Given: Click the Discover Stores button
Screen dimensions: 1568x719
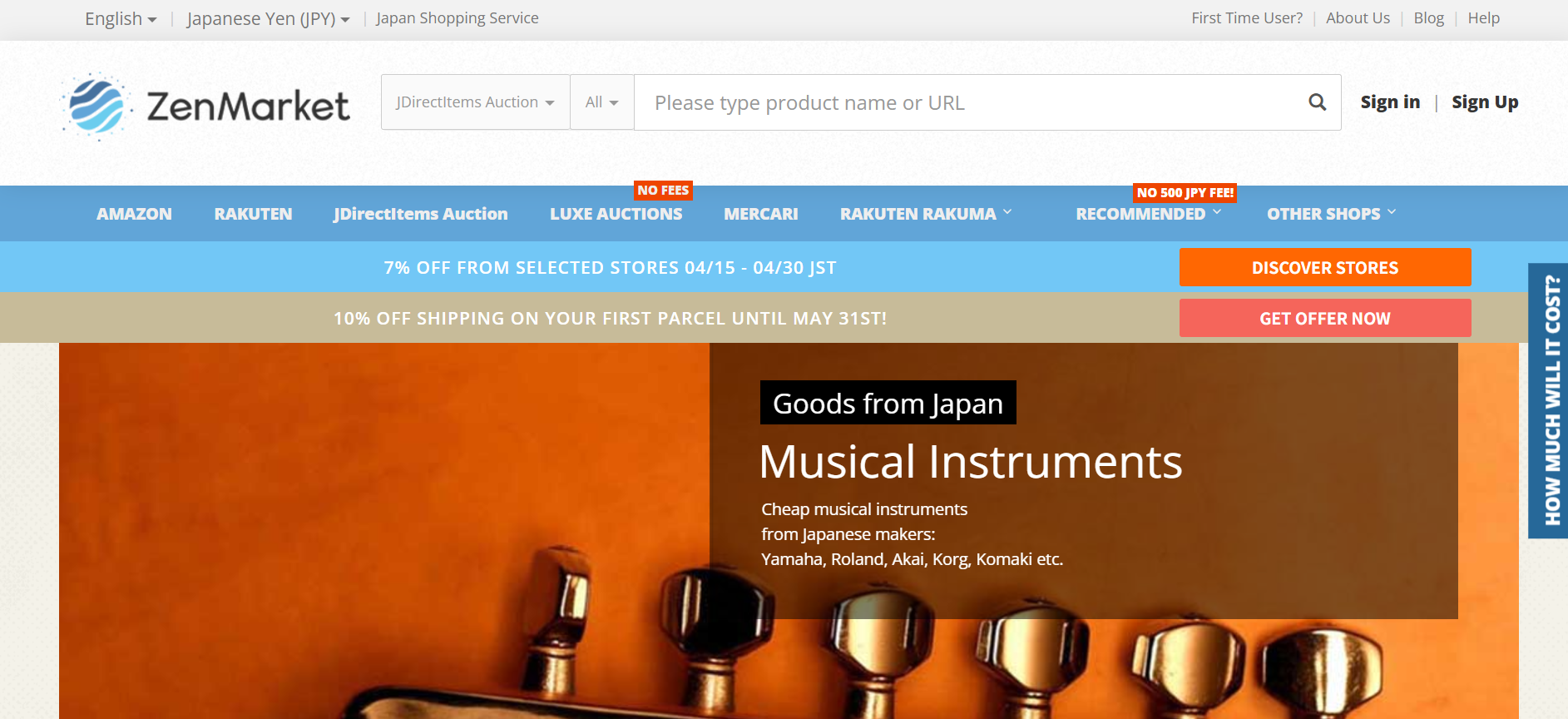Looking at the screenshot, I should click(1325, 267).
